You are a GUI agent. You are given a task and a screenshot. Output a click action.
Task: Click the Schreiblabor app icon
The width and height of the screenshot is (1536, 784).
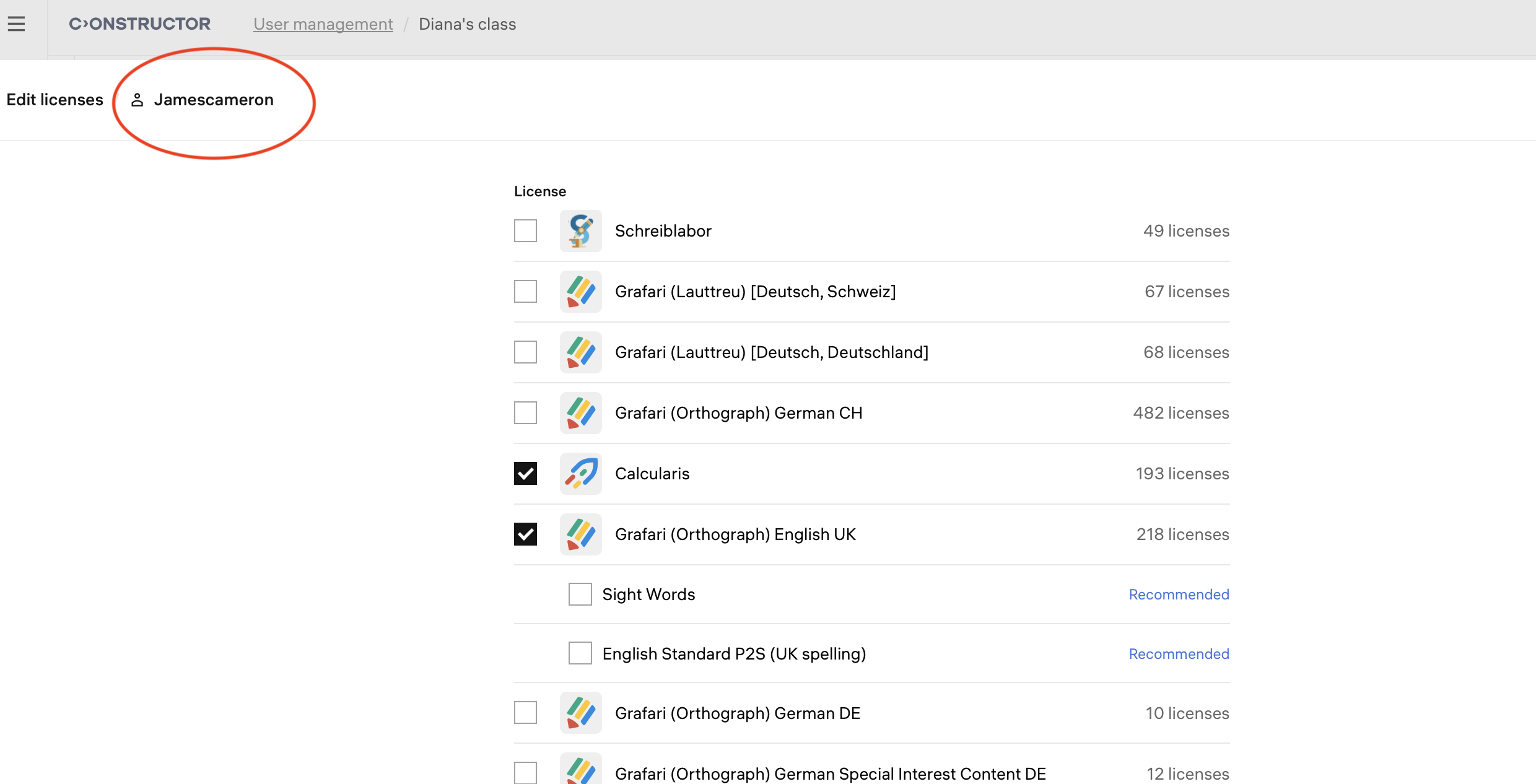580,231
